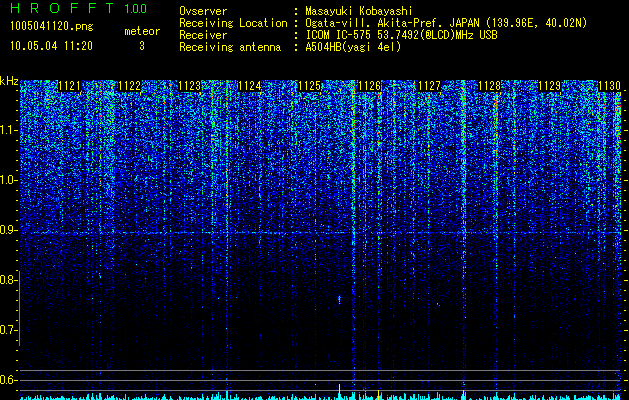
Task: Click the 1124 time marker
Action: pos(250,86)
